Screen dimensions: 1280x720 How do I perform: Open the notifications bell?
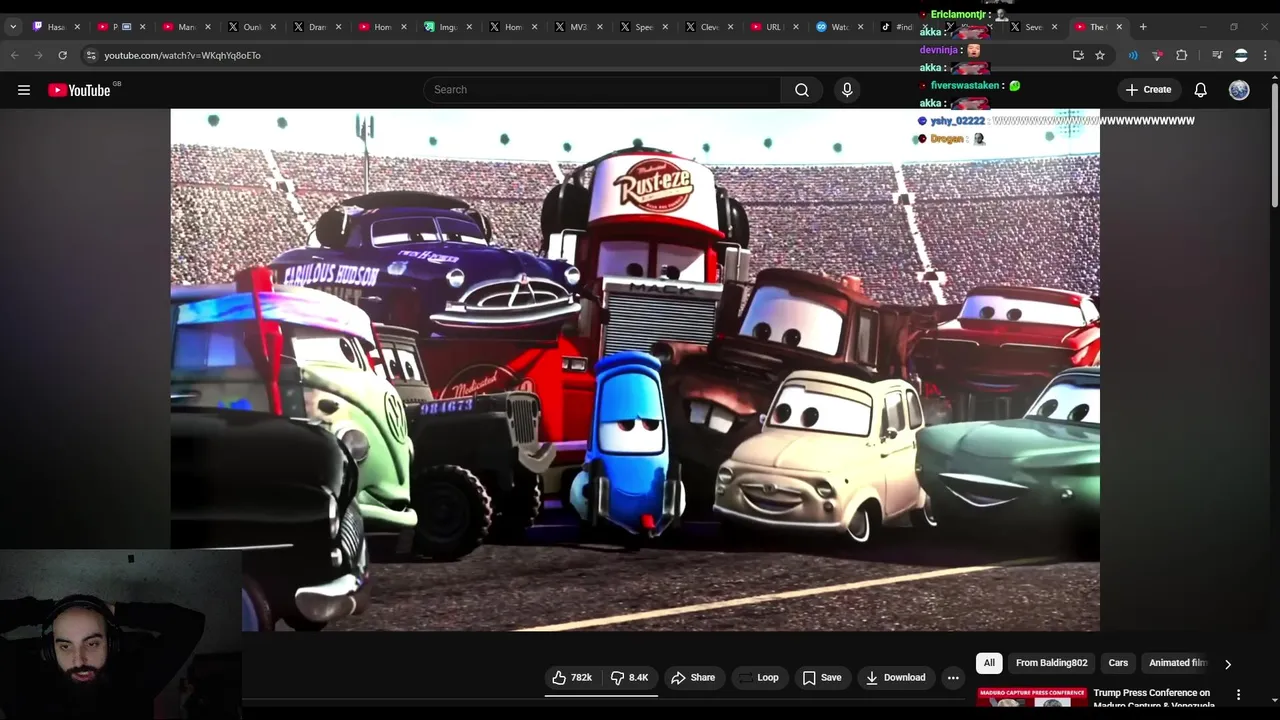point(1201,90)
